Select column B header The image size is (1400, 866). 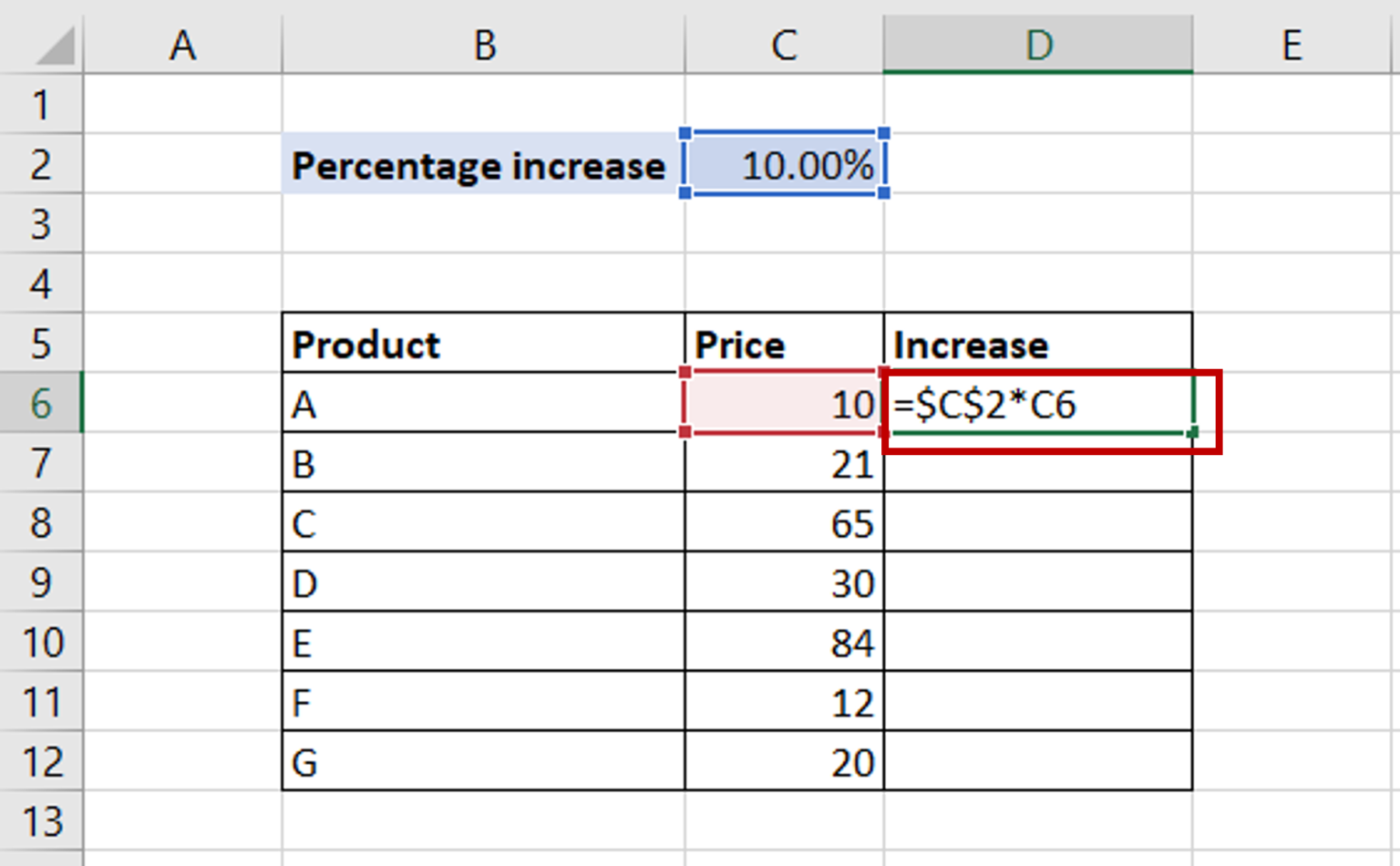tap(483, 45)
